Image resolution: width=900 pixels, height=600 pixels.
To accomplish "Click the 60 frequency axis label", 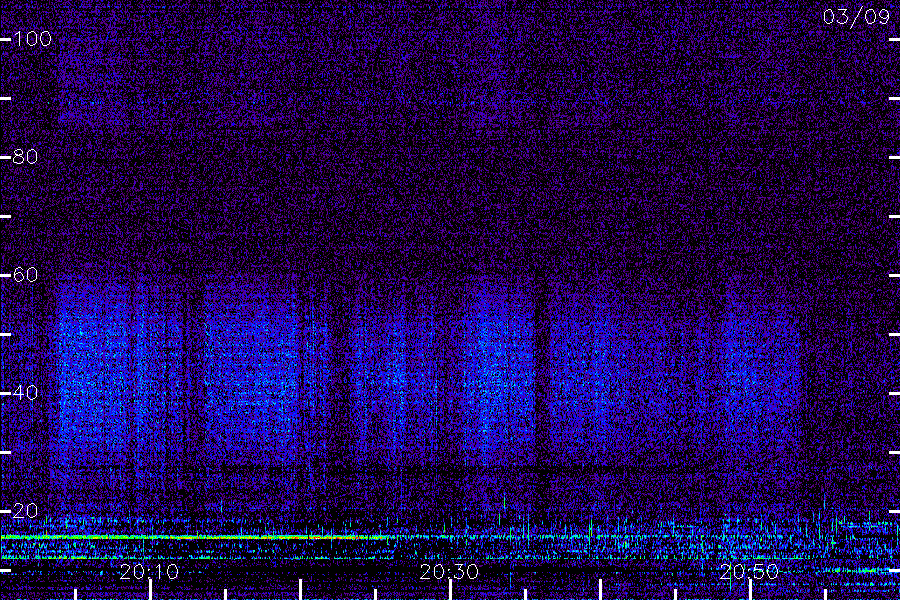I will (x=25, y=274).
